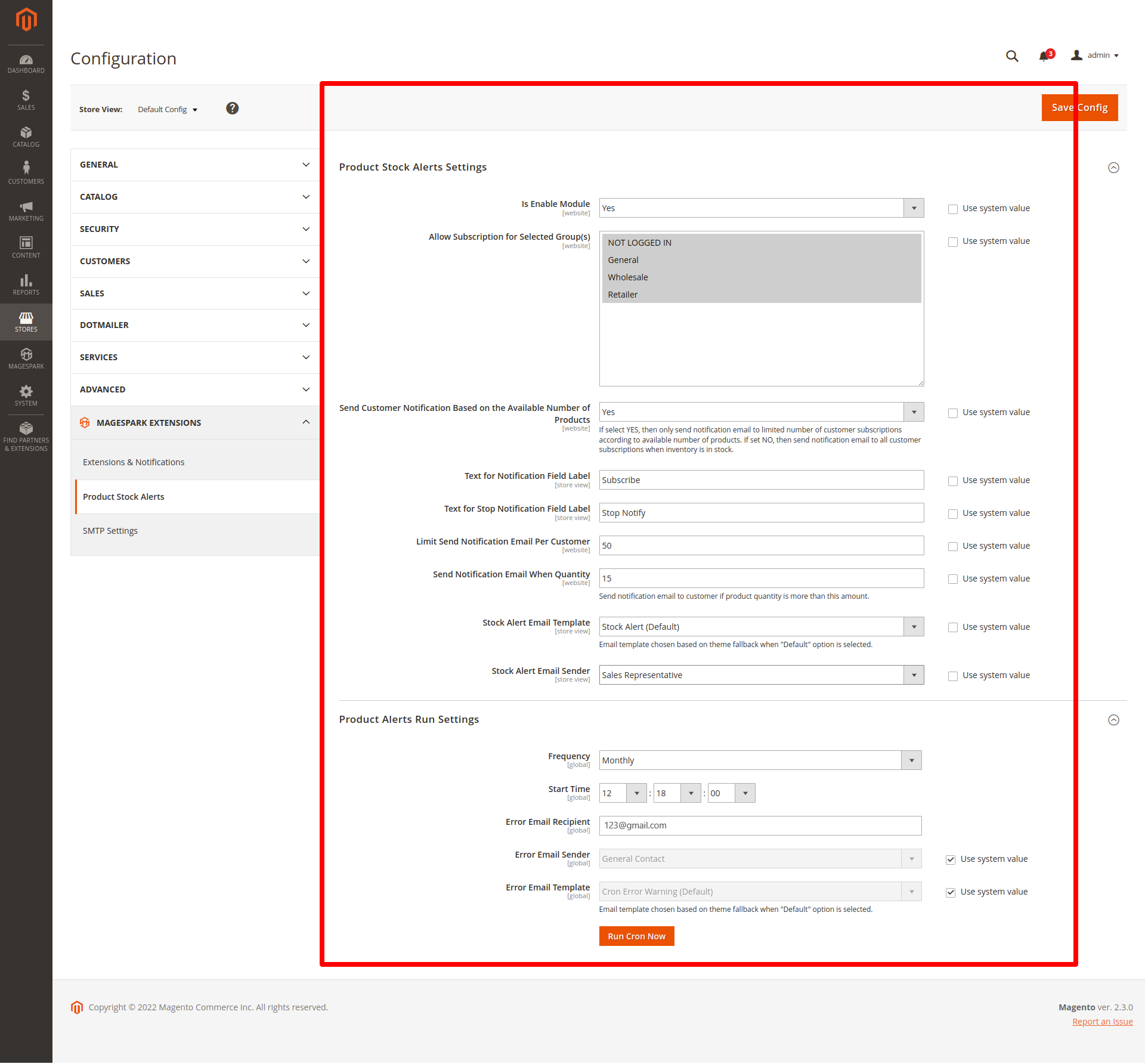This screenshot has width=1145, height=1064.
Task: Open the Sales sidebar menu
Action: coord(26,100)
